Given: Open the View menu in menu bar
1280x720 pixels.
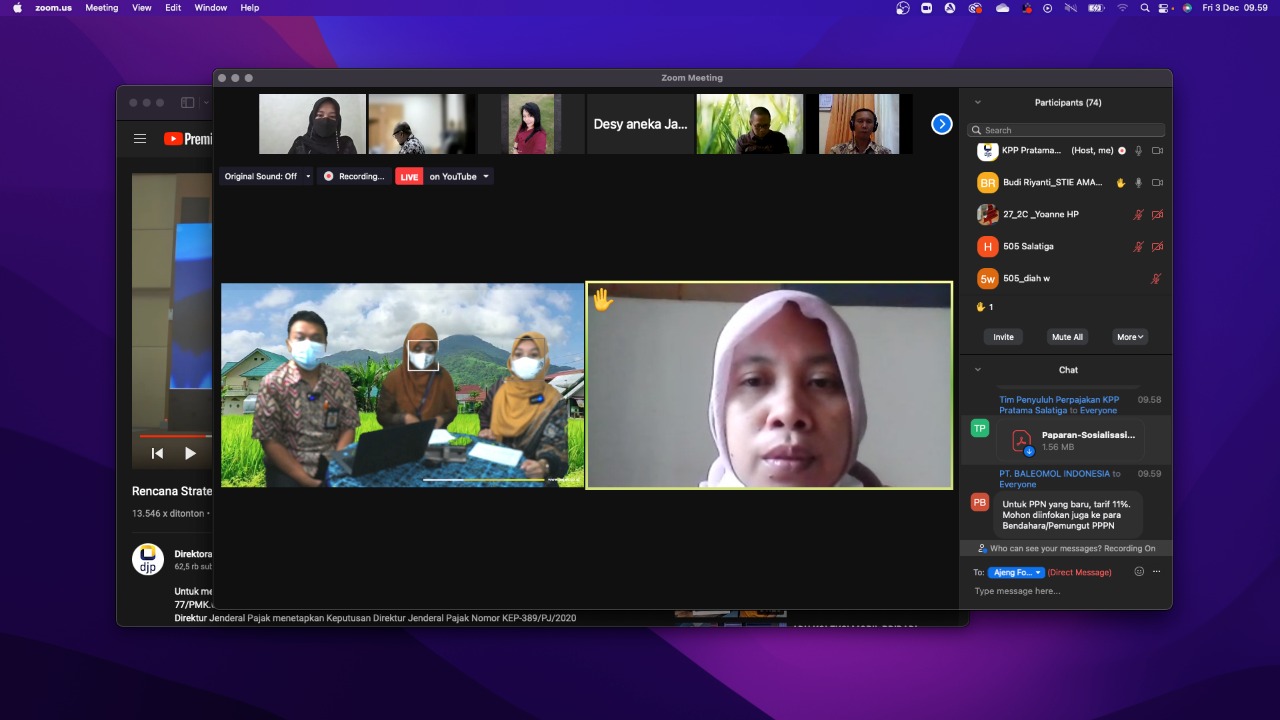Looking at the screenshot, I should pos(142,8).
